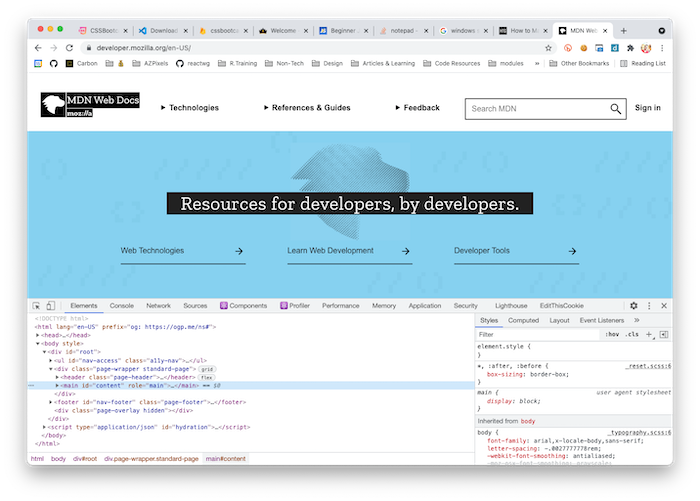The image size is (700, 501).
Task: Click the Styles Filter input field
Action: (538, 334)
